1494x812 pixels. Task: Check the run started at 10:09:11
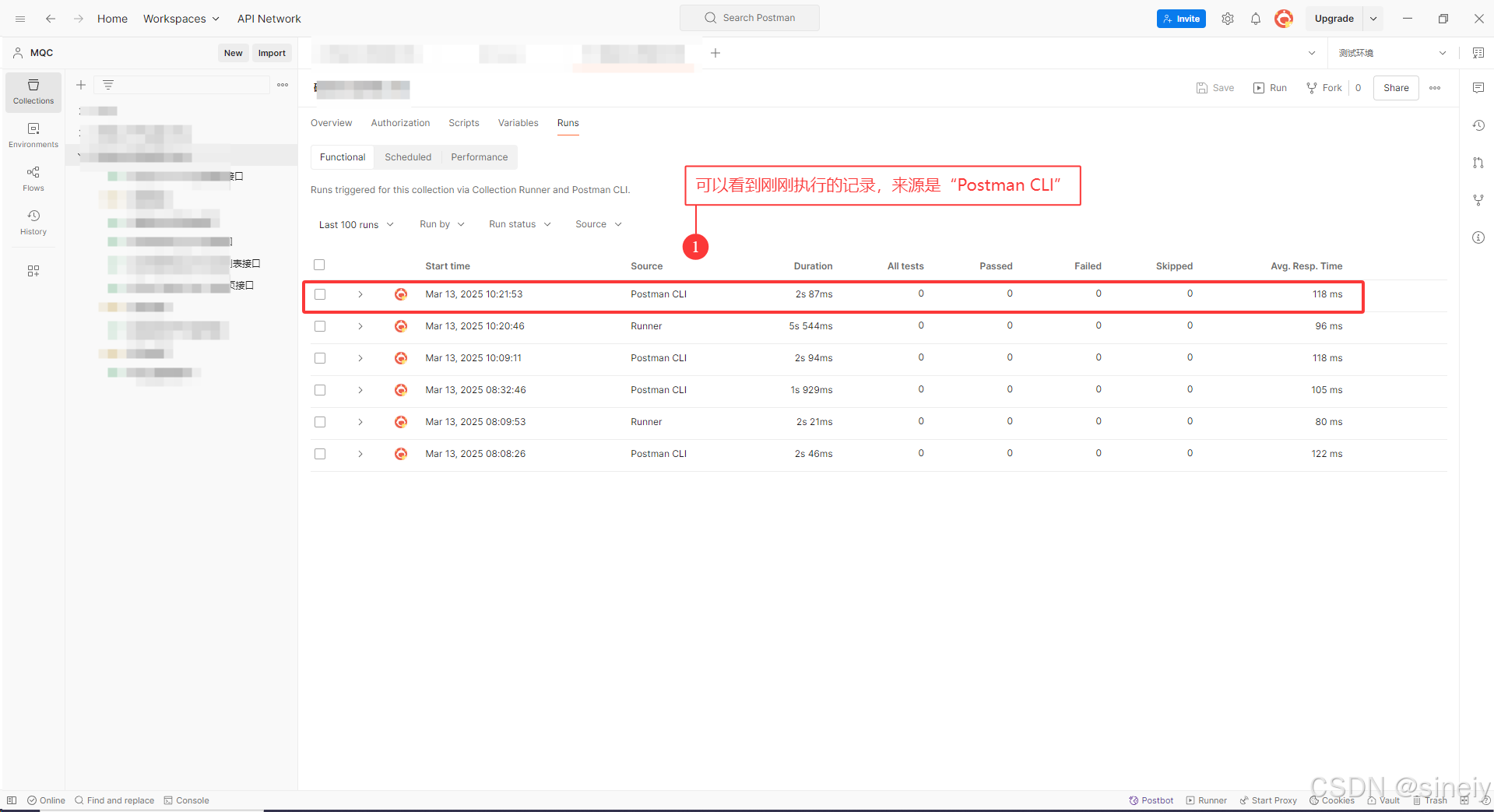coord(320,358)
